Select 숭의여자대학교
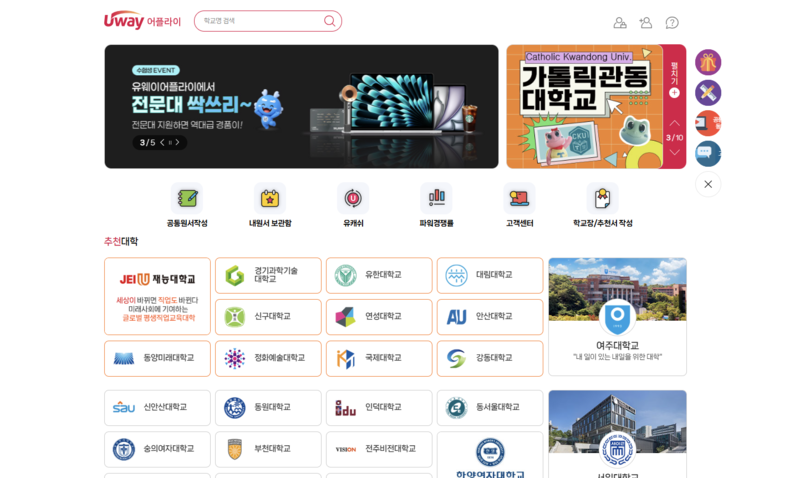800x478 pixels. [157, 449]
